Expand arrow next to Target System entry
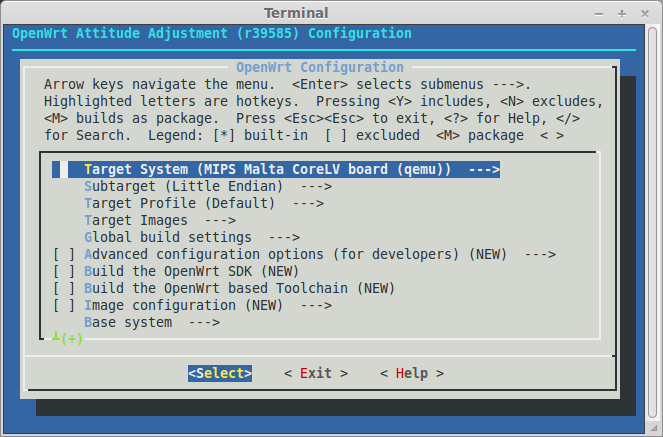Viewport: 663px width, 437px height. 483,170
